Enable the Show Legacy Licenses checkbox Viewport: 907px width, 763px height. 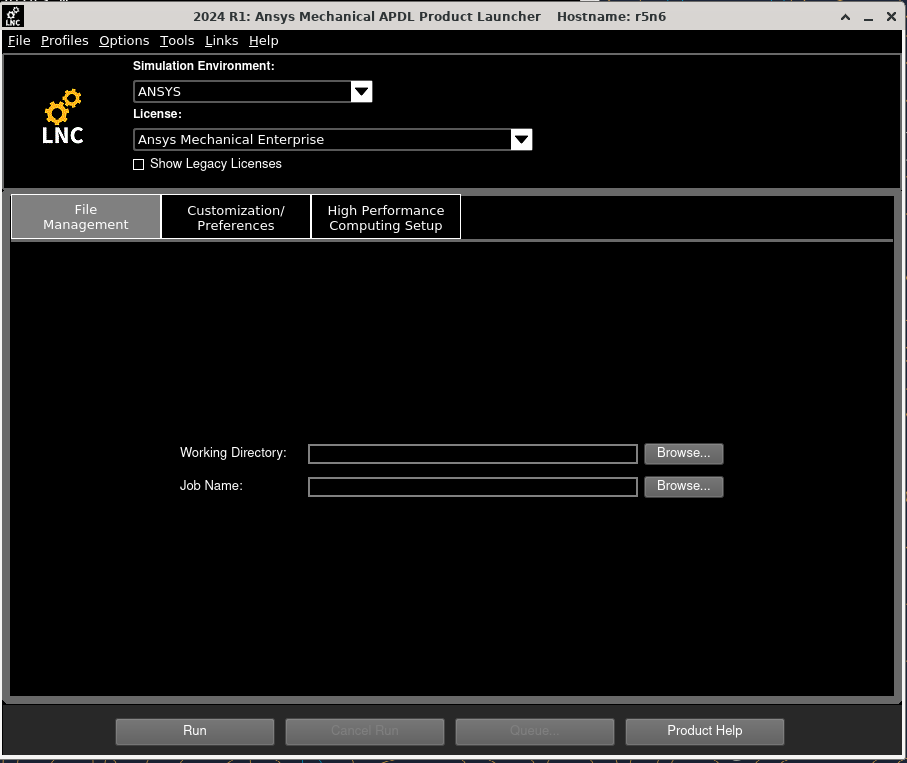139,164
